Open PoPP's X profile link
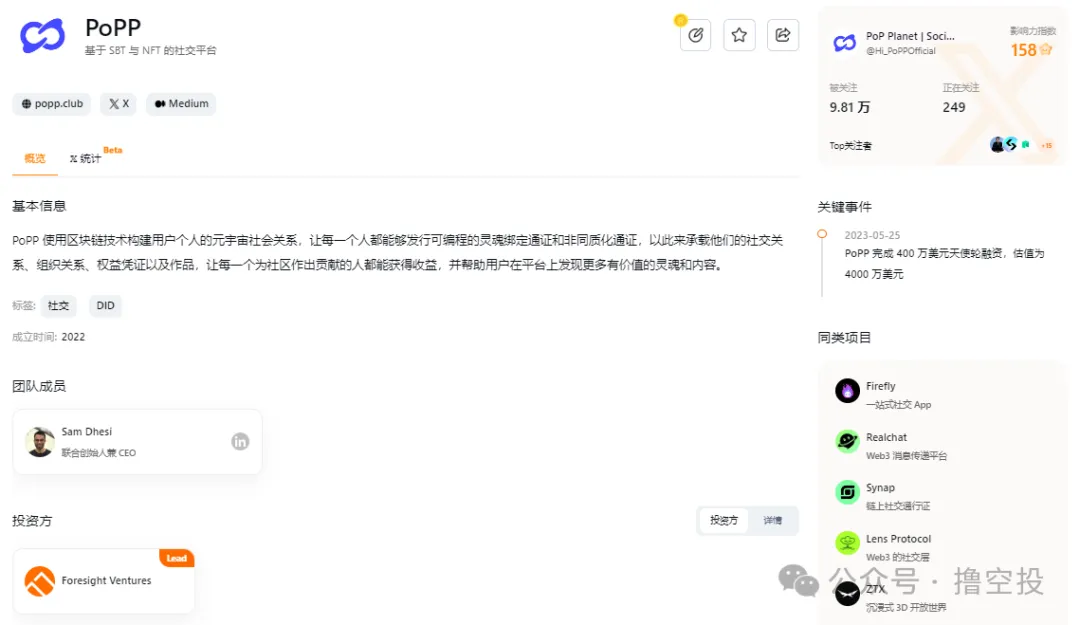This screenshot has height=625, width=1080. [118, 104]
